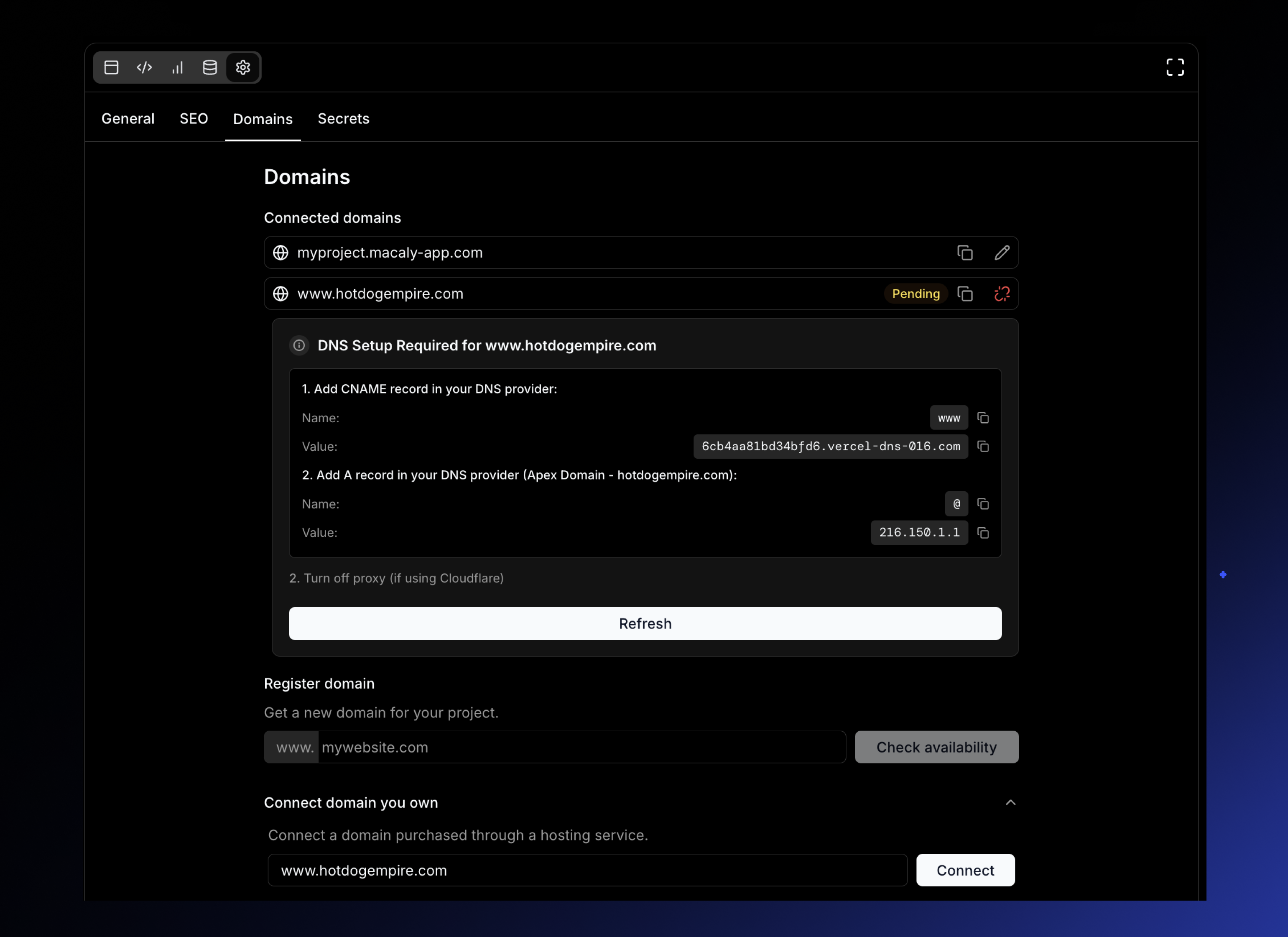This screenshot has height=937, width=1288.
Task: Open the analytics bar-chart icon
Action: [176, 67]
